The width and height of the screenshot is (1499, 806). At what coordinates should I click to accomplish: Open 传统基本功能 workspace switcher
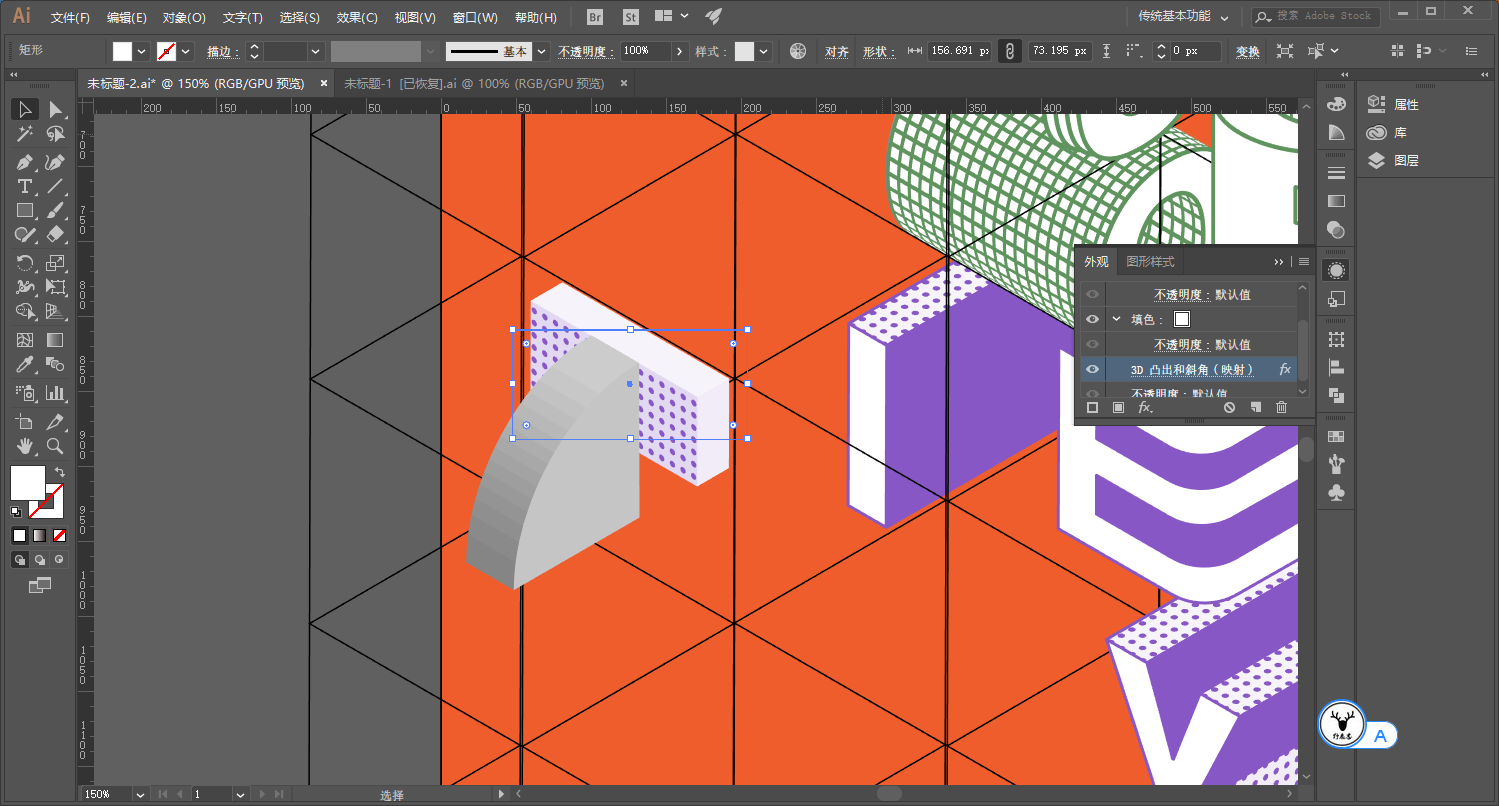[x=1184, y=16]
